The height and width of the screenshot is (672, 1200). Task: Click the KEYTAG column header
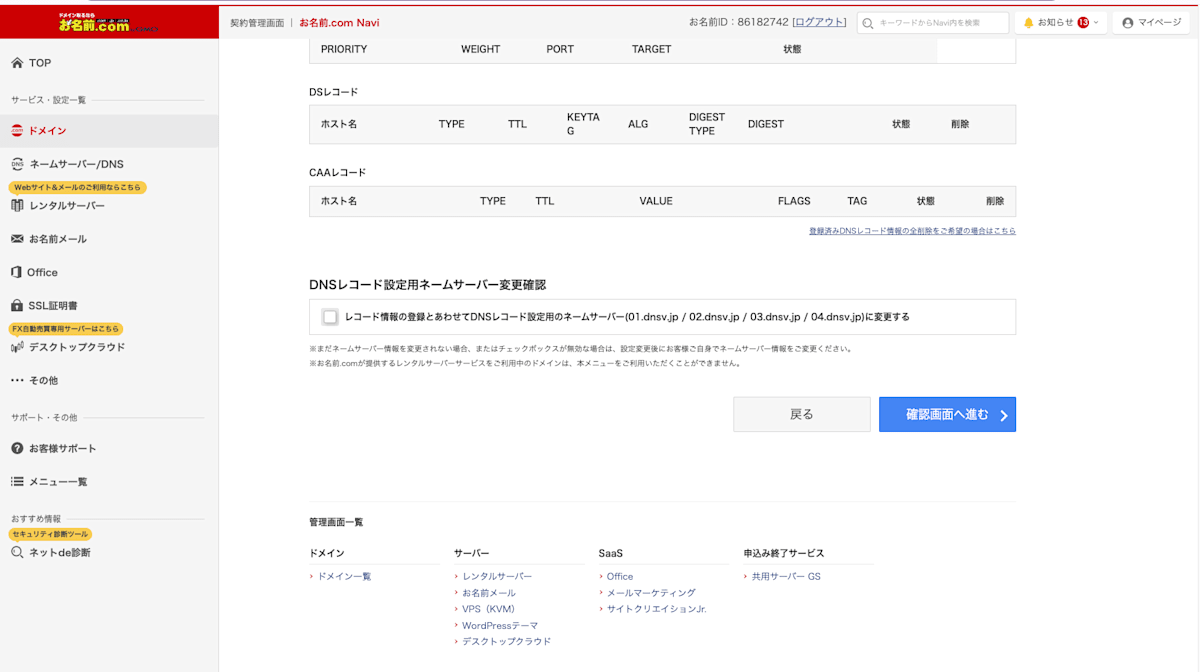(x=584, y=124)
